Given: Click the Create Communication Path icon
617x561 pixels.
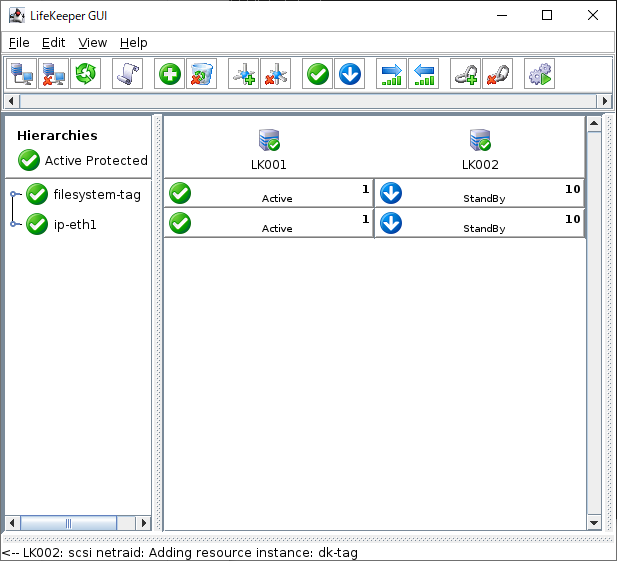Looking at the screenshot, I should (x=244, y=74).
